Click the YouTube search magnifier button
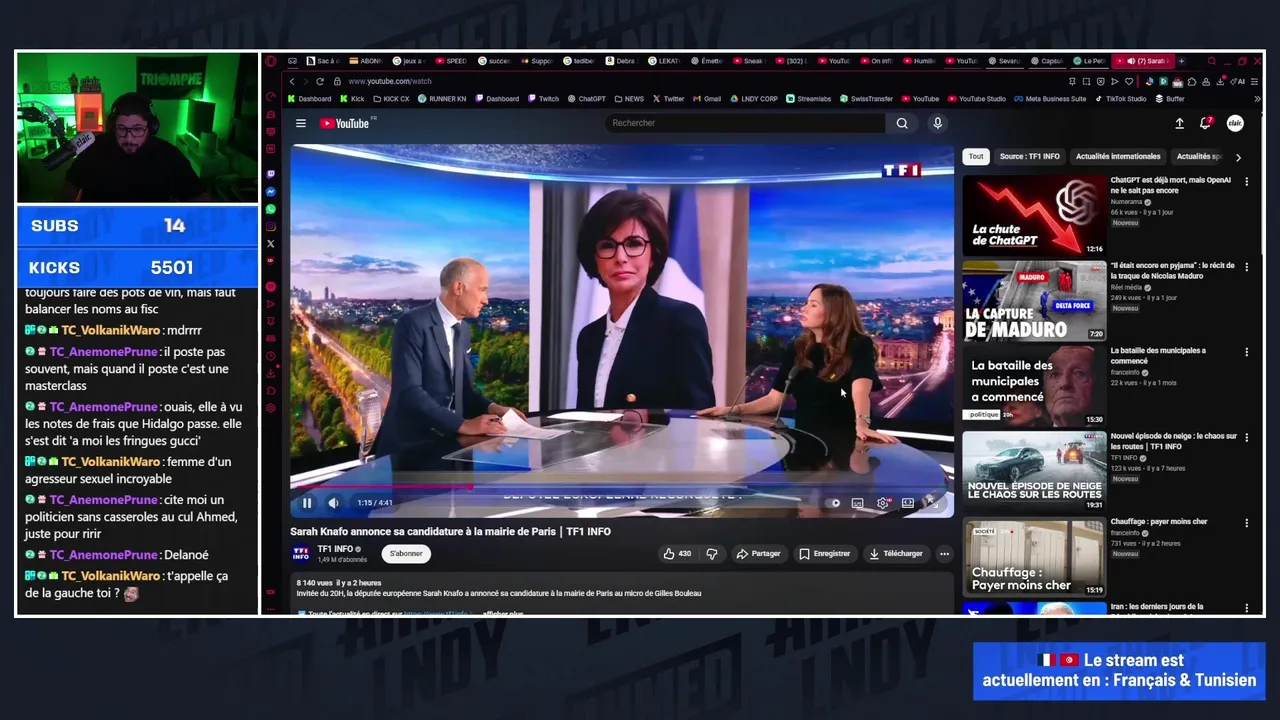1280x720 pixels. coord(902,123)
